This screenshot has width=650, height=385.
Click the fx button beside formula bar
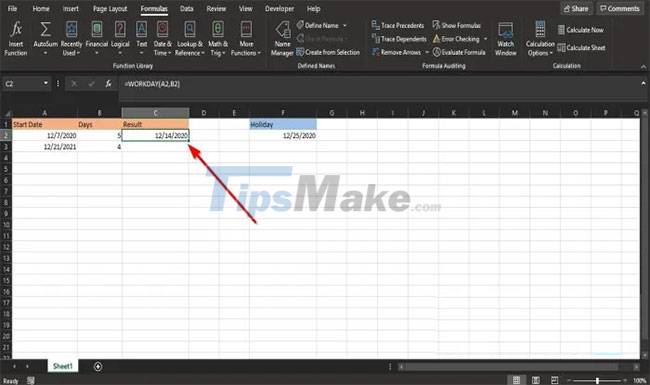tap(108, 84)
